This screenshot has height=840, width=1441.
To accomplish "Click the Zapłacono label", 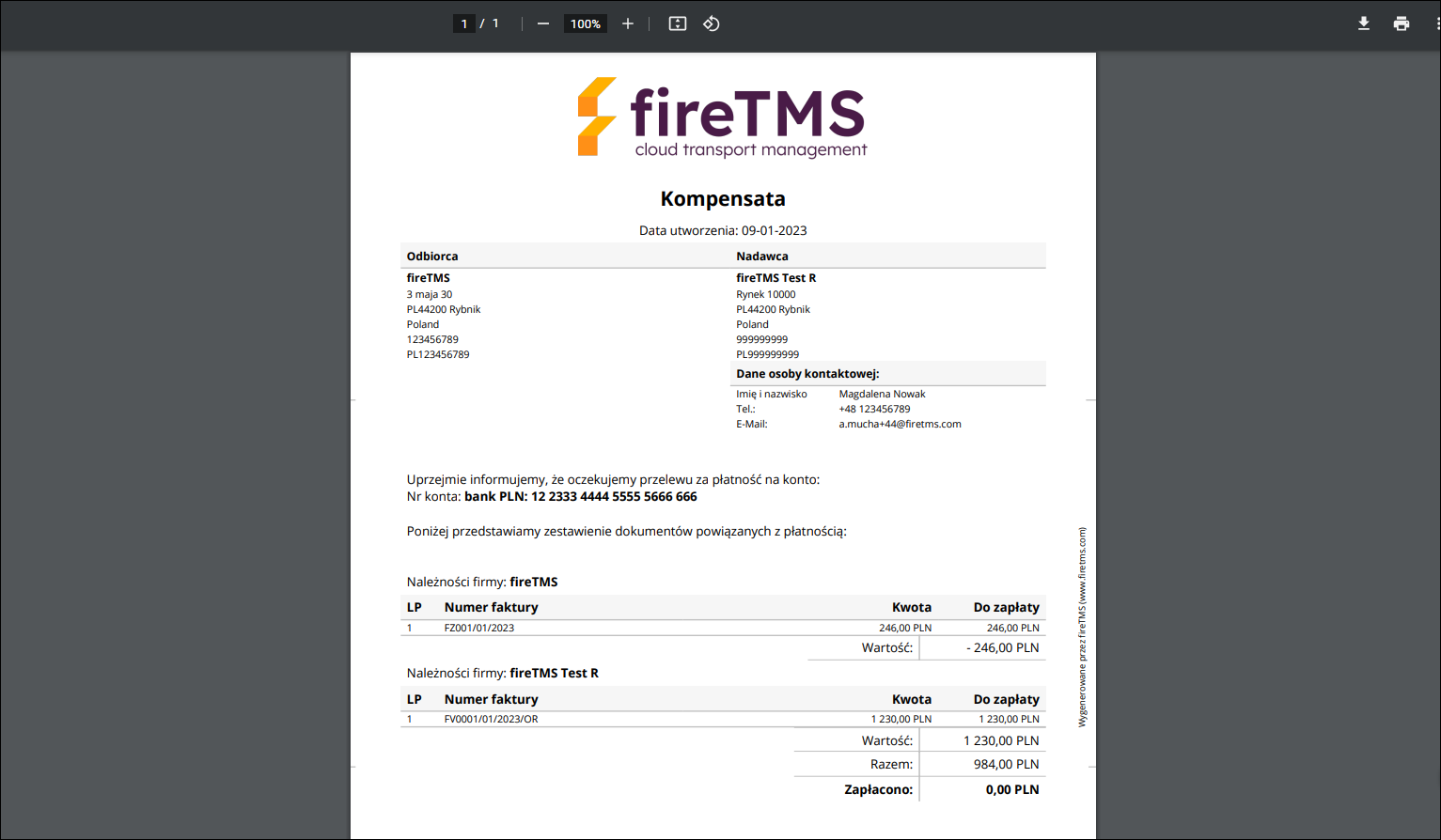I will coord(879,789).
